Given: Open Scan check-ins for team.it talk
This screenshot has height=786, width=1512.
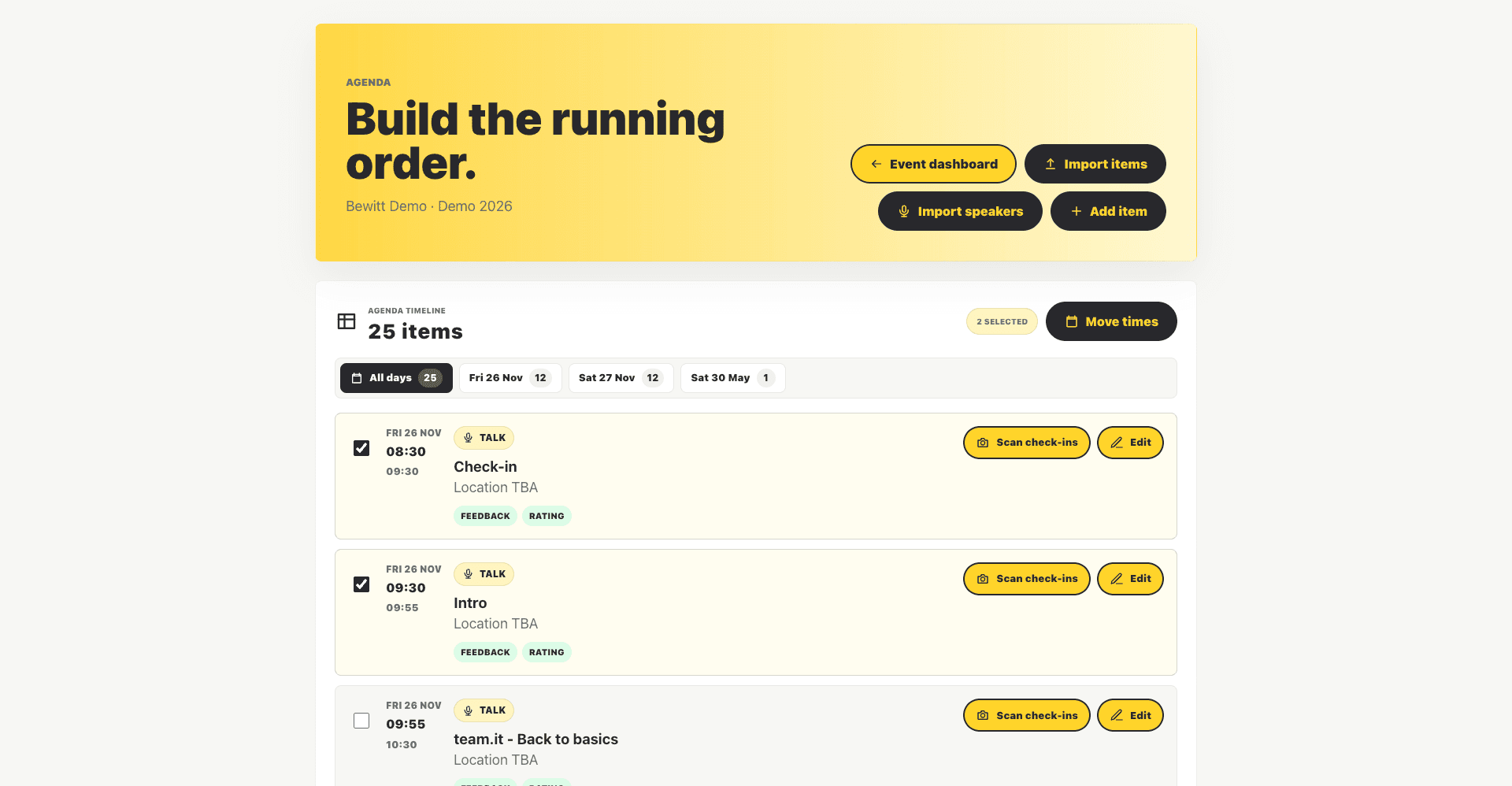Looking at the screenshot, I should [1027, 715].
